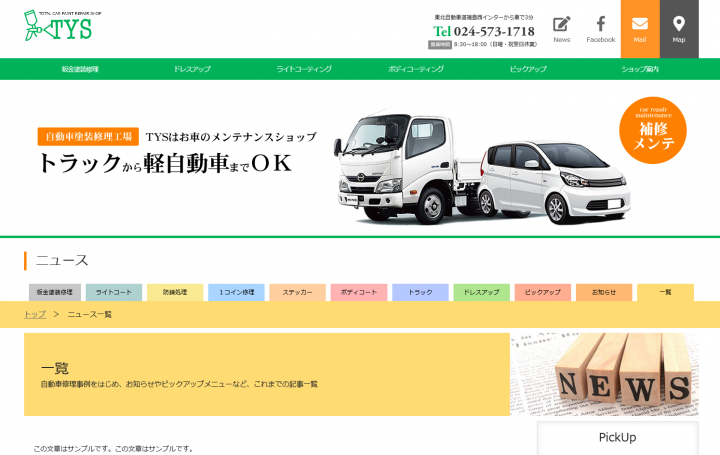
Task: Select the pink ボディコート news tab
Action: 359,292
